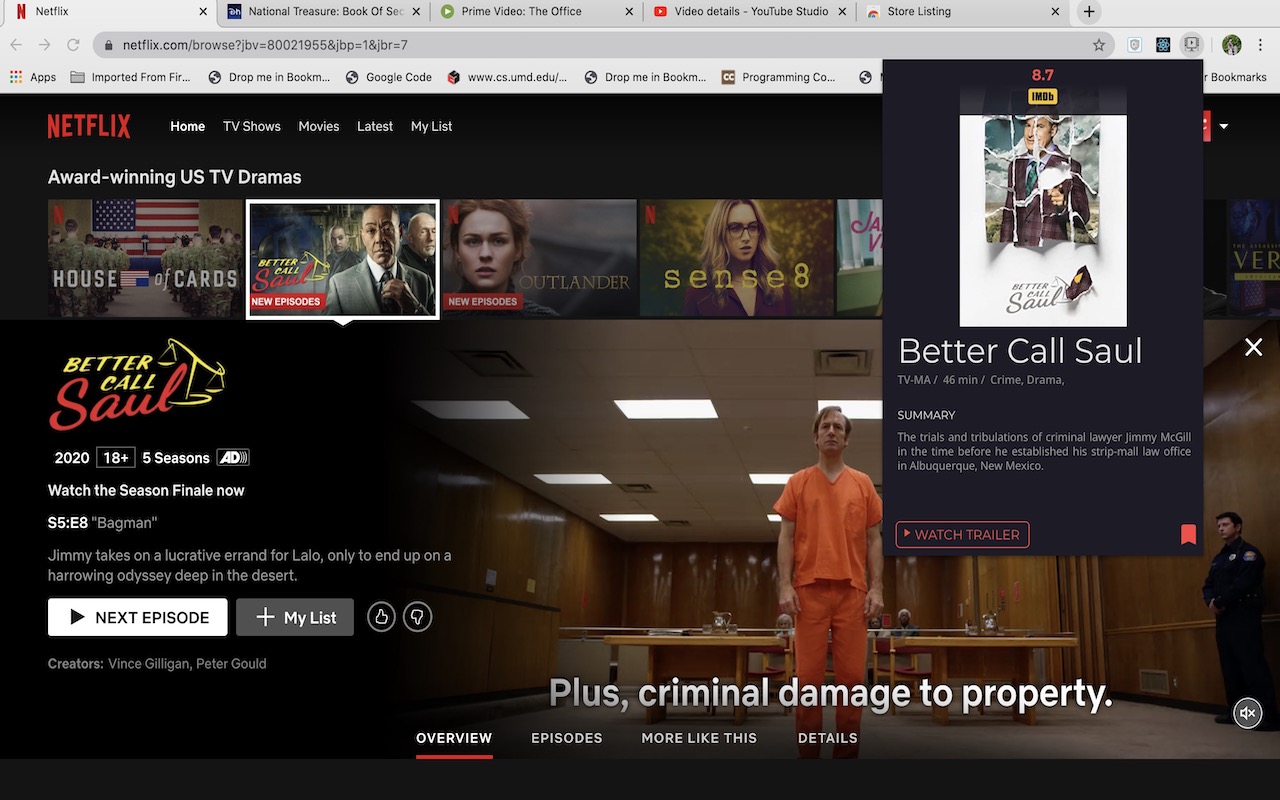Bookmark this page with the star icon

point(1099,45)
